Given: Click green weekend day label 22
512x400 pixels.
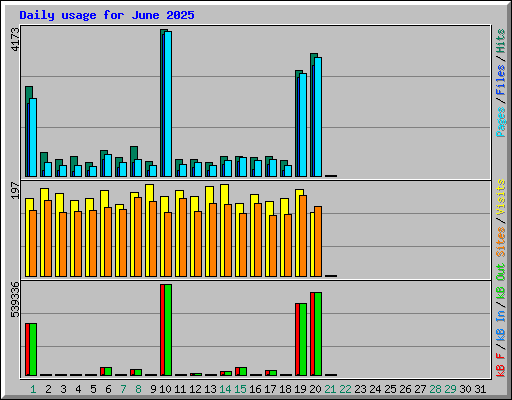Looking at the screenshot, I should tap(345, 389).
